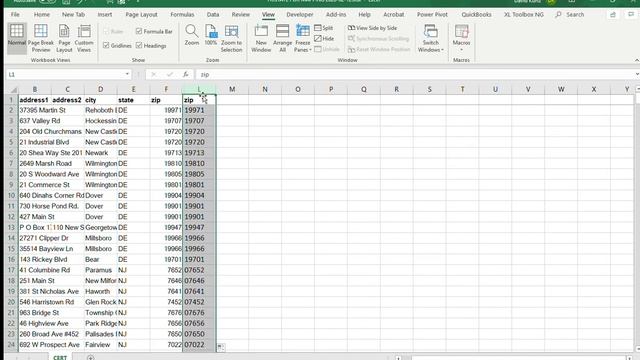The height and width of the screenshot is (360, 640).
Task: Click the Search magnifier icon
Action: (x=558, y=14)
